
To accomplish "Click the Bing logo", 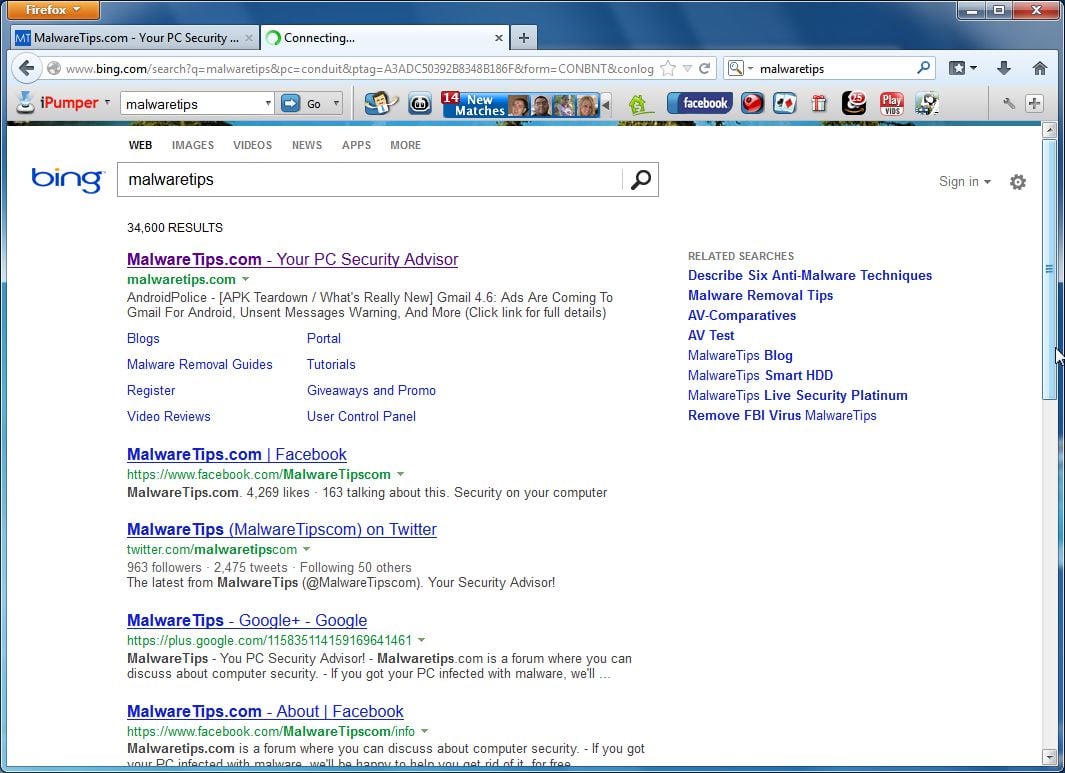I will (x=67, y=179).
